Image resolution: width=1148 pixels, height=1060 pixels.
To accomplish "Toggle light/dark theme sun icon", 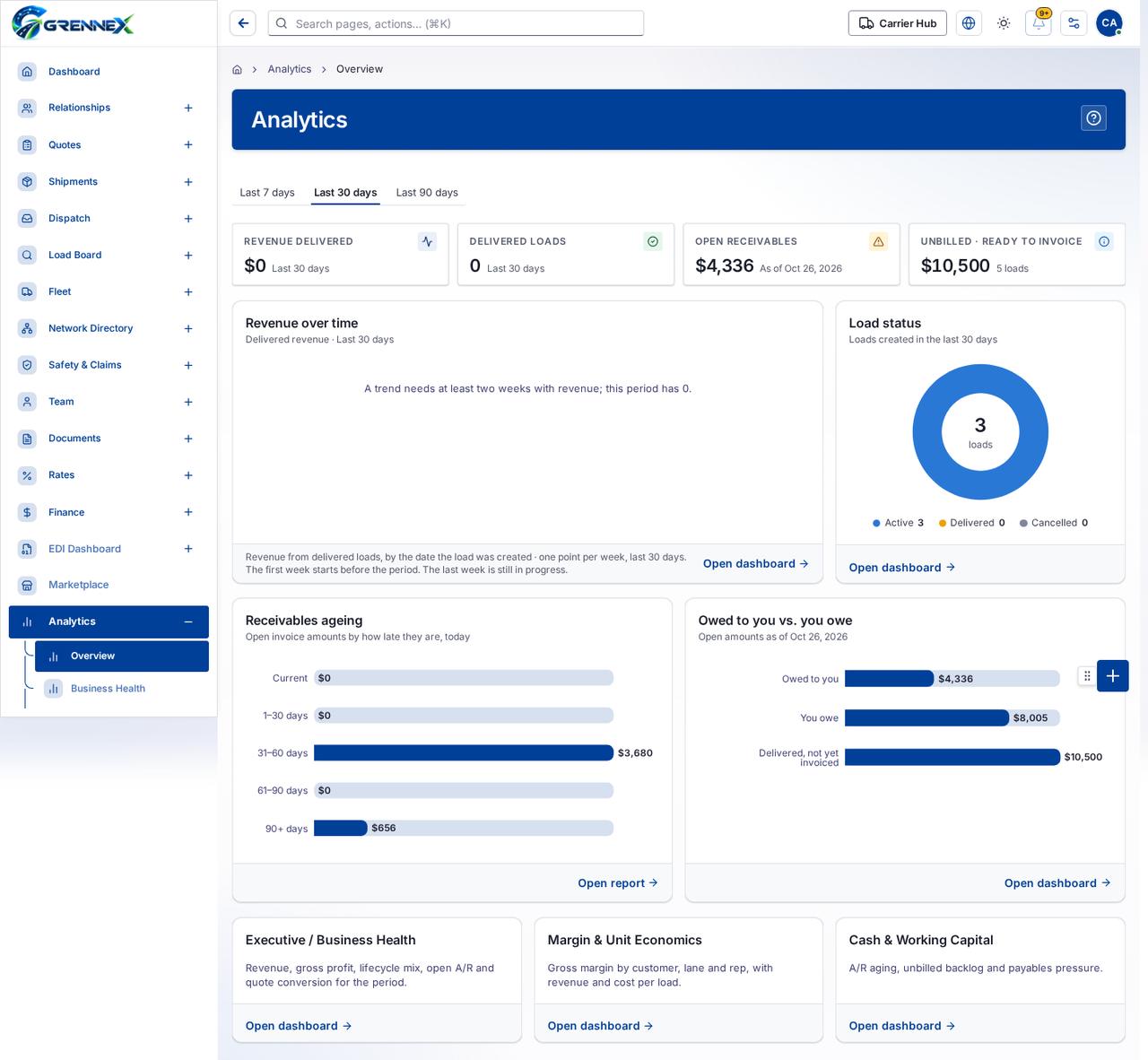I will [x=1004, y=23].
